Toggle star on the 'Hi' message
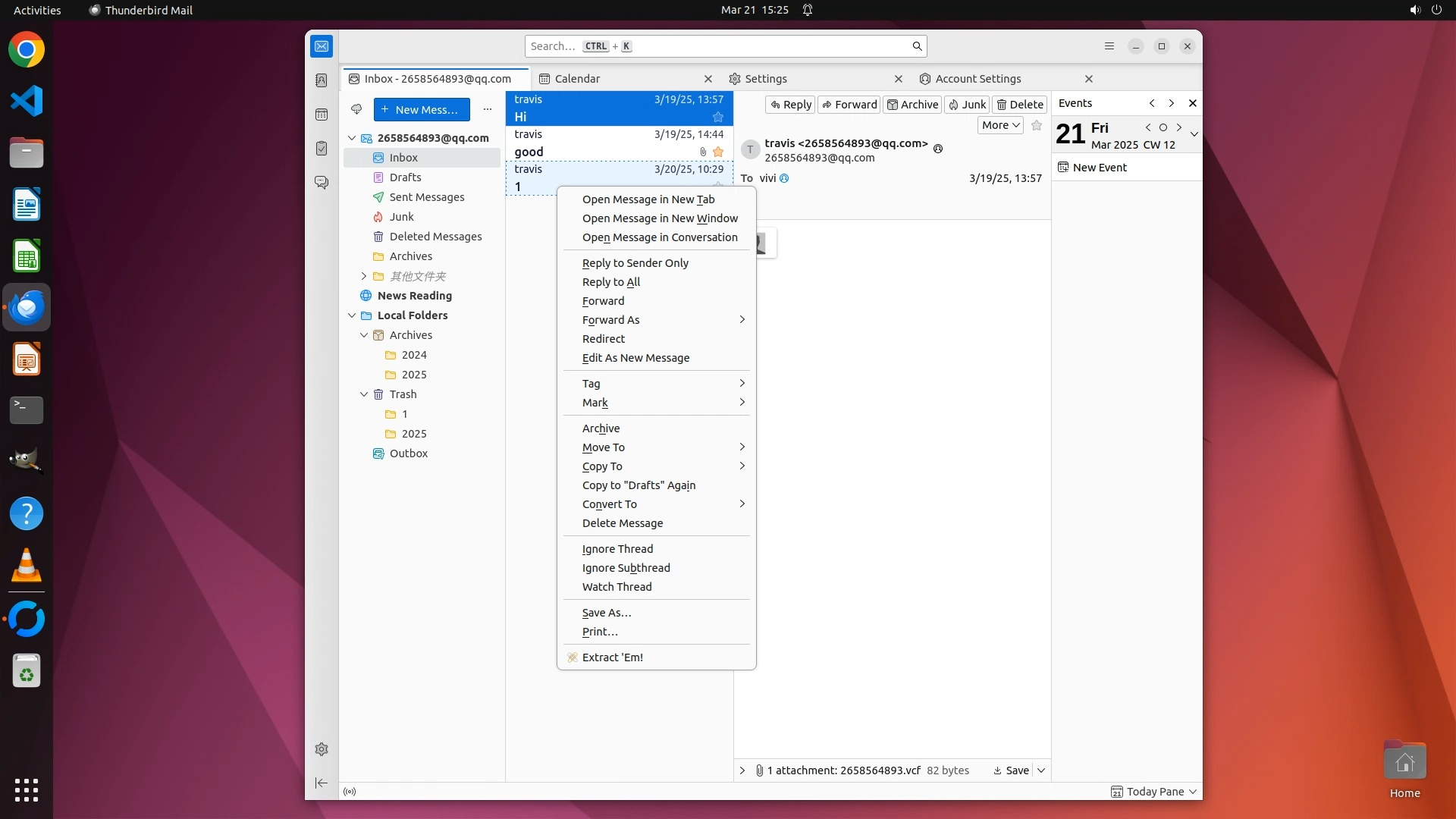This screenshot has height=819, width=1456. coord(718,117)
